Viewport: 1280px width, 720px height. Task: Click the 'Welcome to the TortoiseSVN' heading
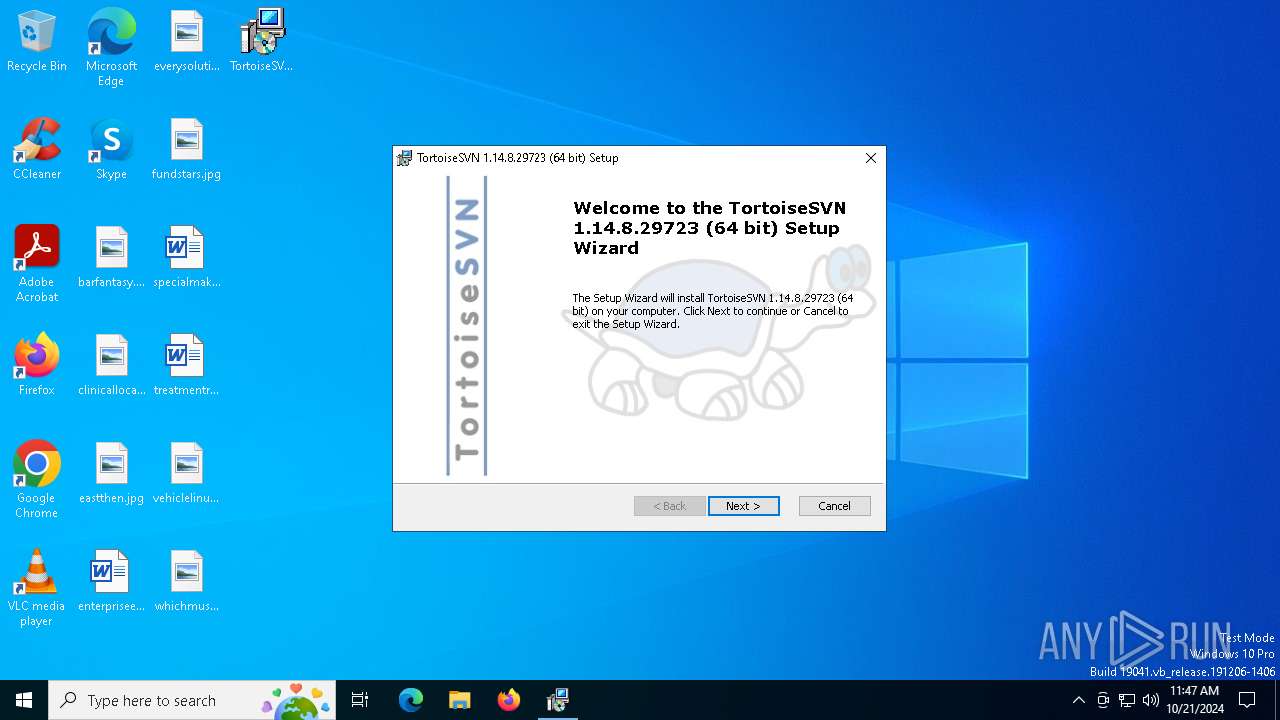pos(710,228)
